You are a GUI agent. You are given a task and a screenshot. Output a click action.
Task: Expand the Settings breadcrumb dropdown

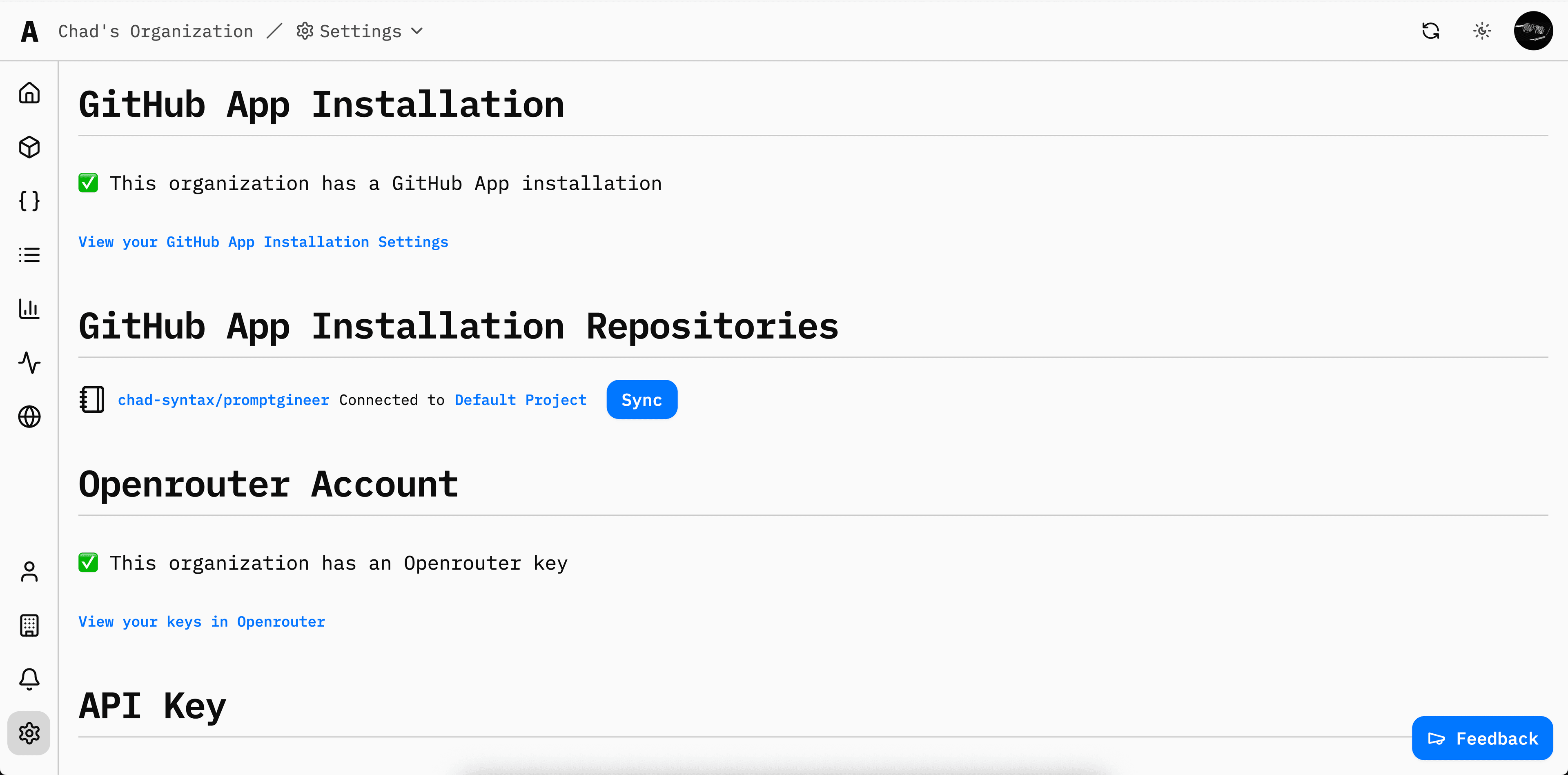pyautogui.click(x=417, y=31)
